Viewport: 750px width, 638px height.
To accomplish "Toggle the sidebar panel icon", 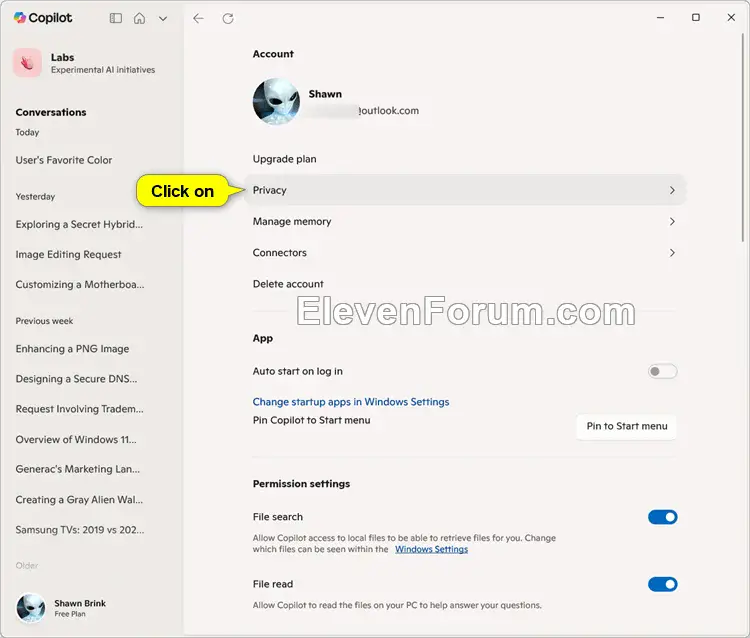I will coord(116,18).
